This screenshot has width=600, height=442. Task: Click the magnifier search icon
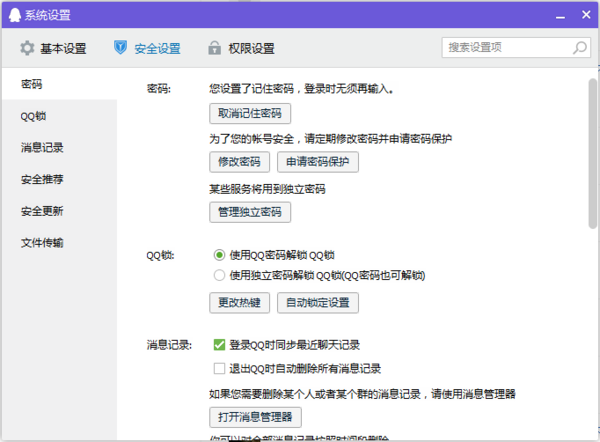click(580, 47)
